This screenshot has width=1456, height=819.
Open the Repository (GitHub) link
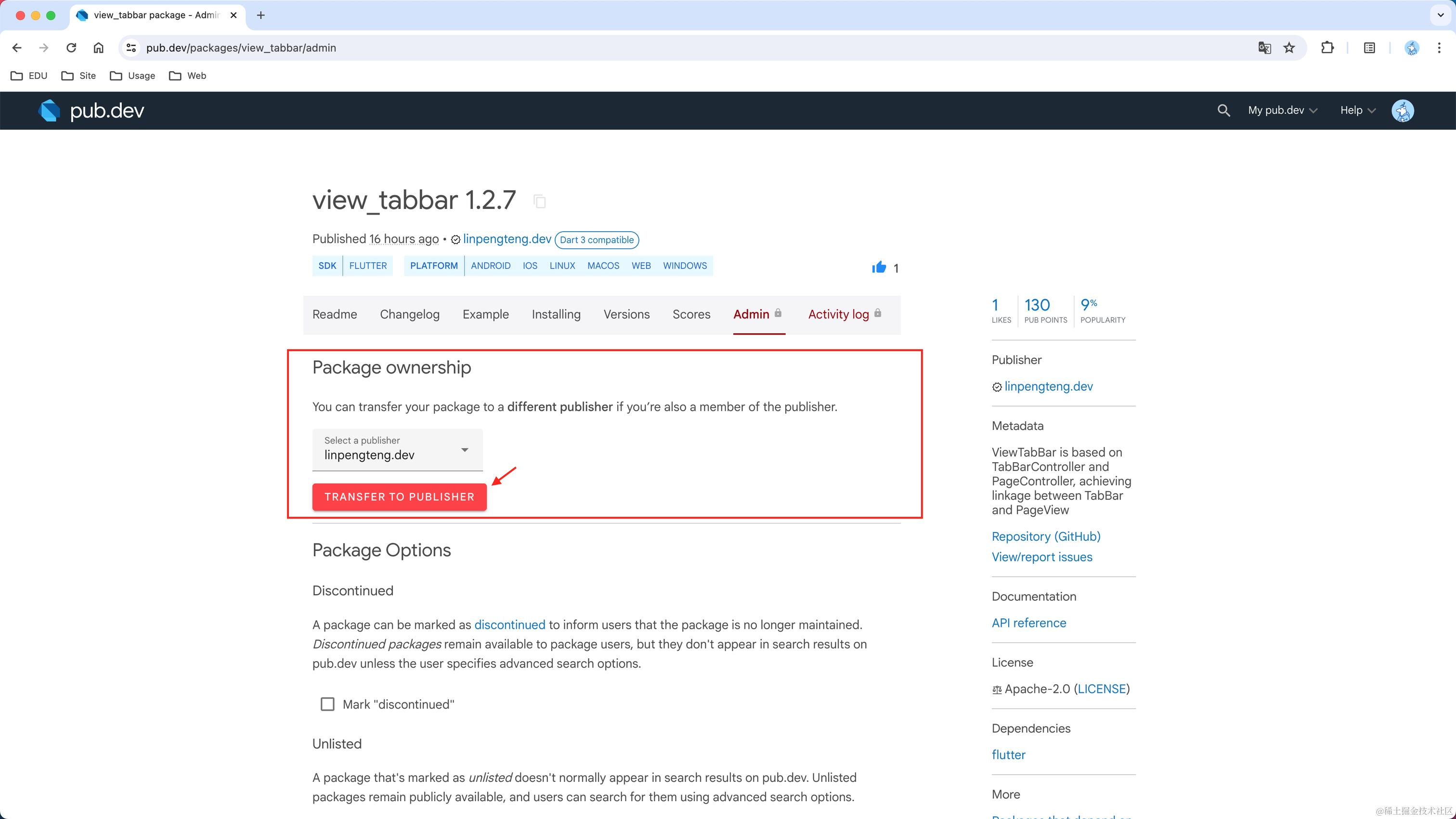pos(1046,536)
